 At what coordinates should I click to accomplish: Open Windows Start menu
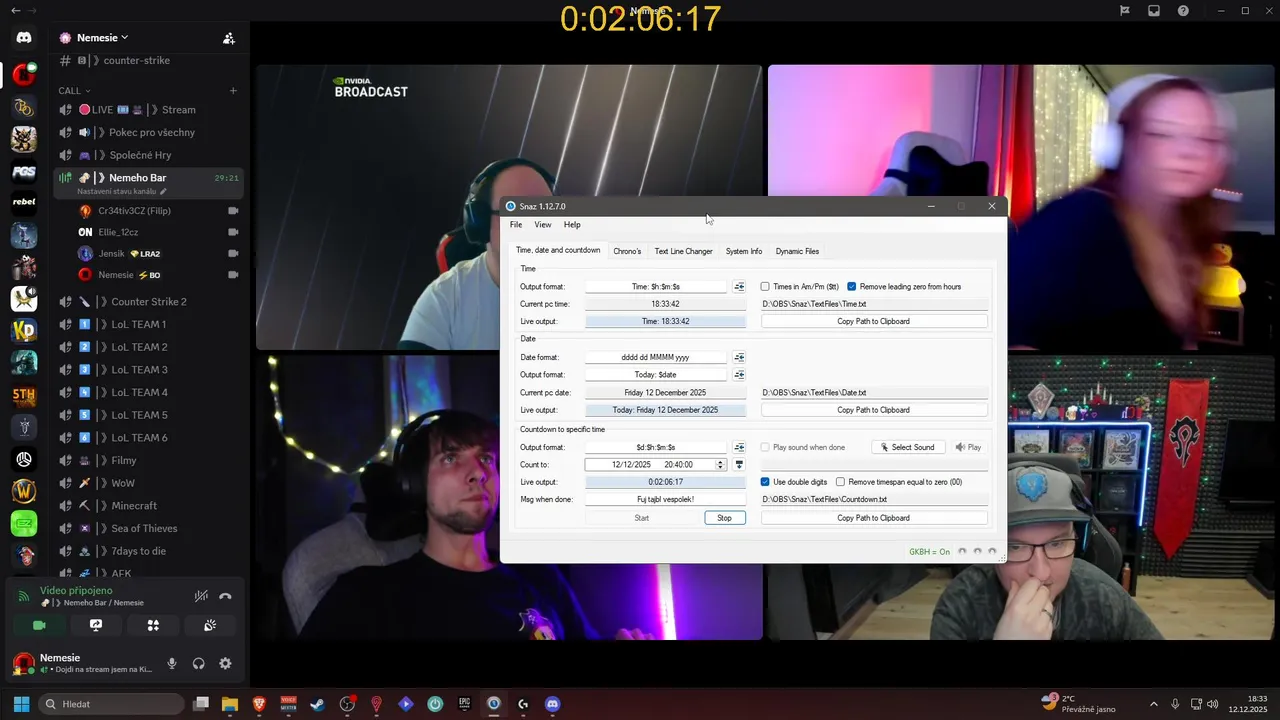[21, 704]
